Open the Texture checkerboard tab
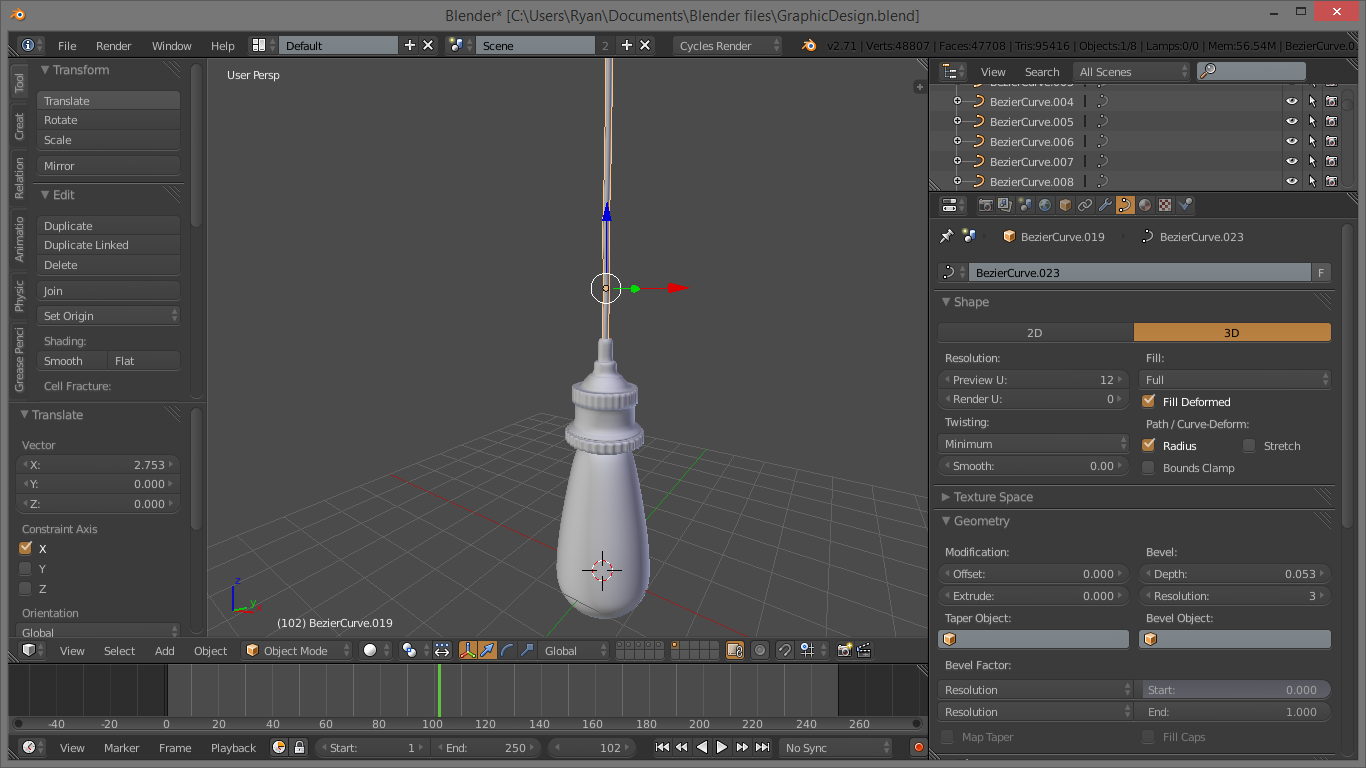1366x768 pixels. tap(1165, 205)
